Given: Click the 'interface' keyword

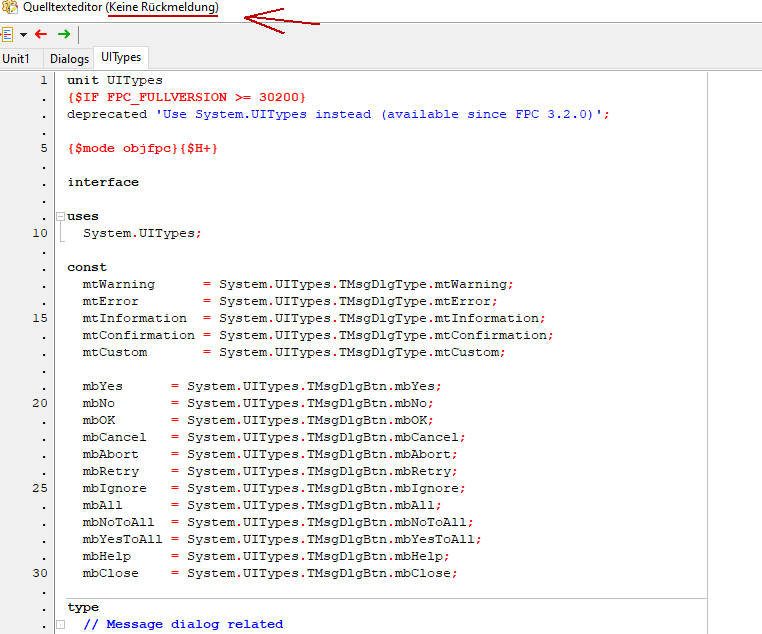Looking at the screenshot, I should pyautogui.click(x=103, y=182).
